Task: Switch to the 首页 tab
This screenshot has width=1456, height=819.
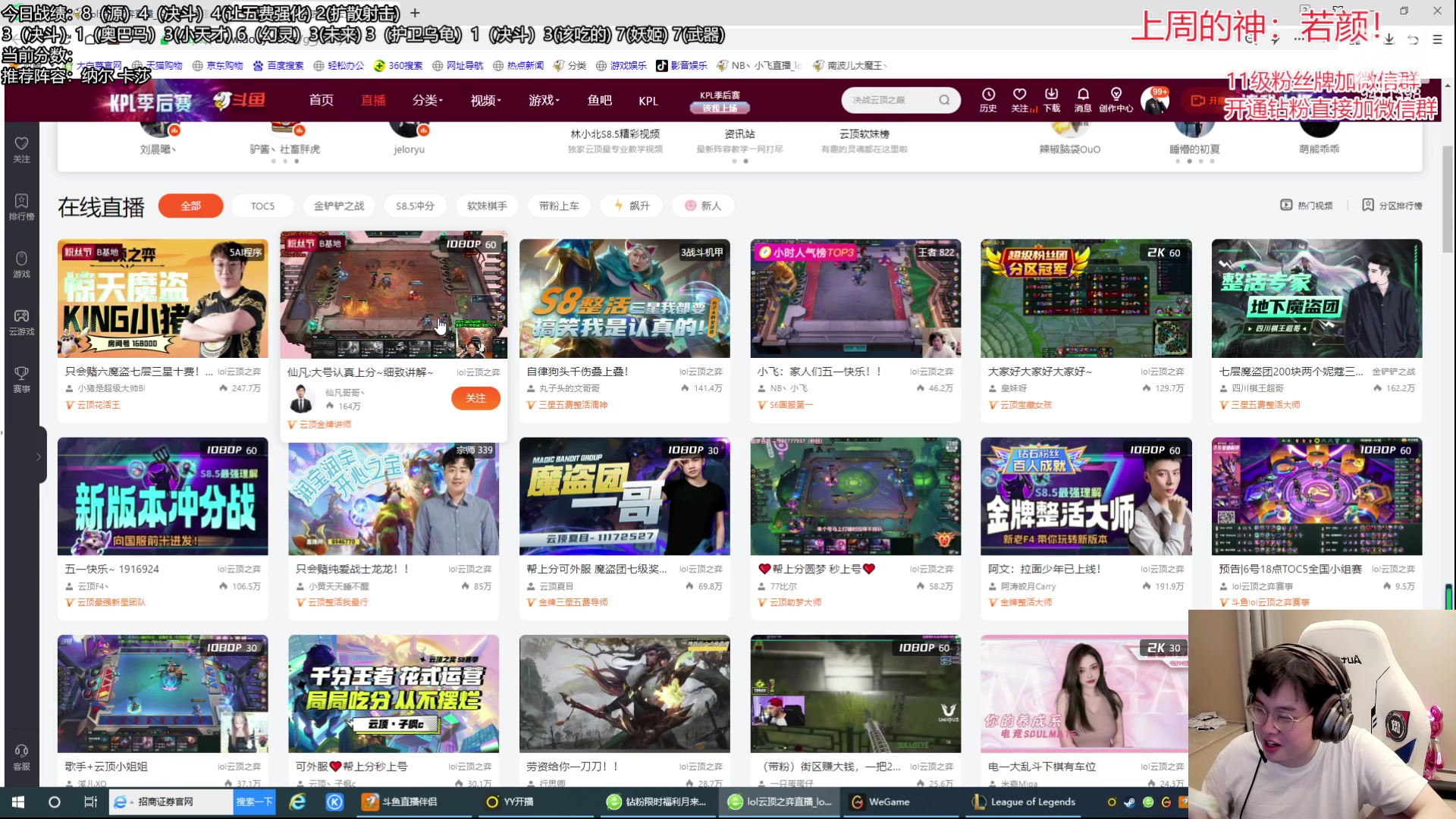Action: tap(320, 99)
